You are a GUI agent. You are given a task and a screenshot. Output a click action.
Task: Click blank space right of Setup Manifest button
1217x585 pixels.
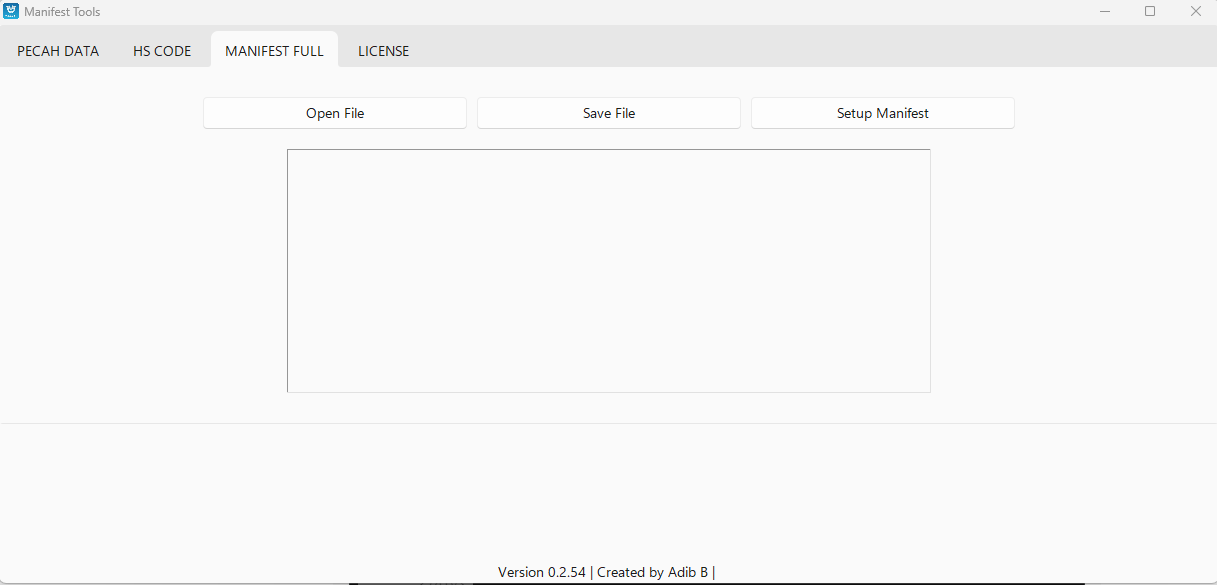tap(1110, 113)
